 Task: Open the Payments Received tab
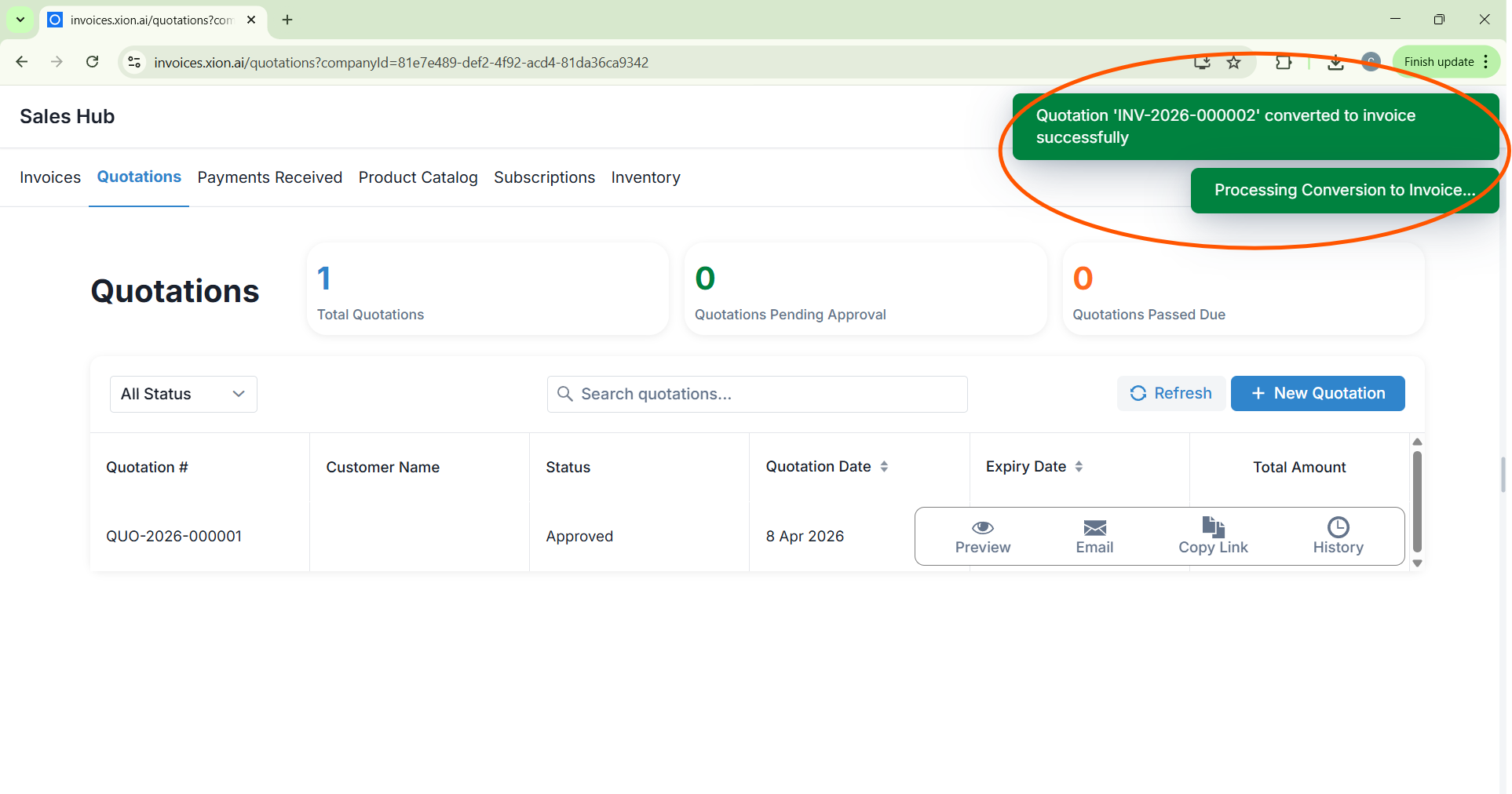[269, 177]
